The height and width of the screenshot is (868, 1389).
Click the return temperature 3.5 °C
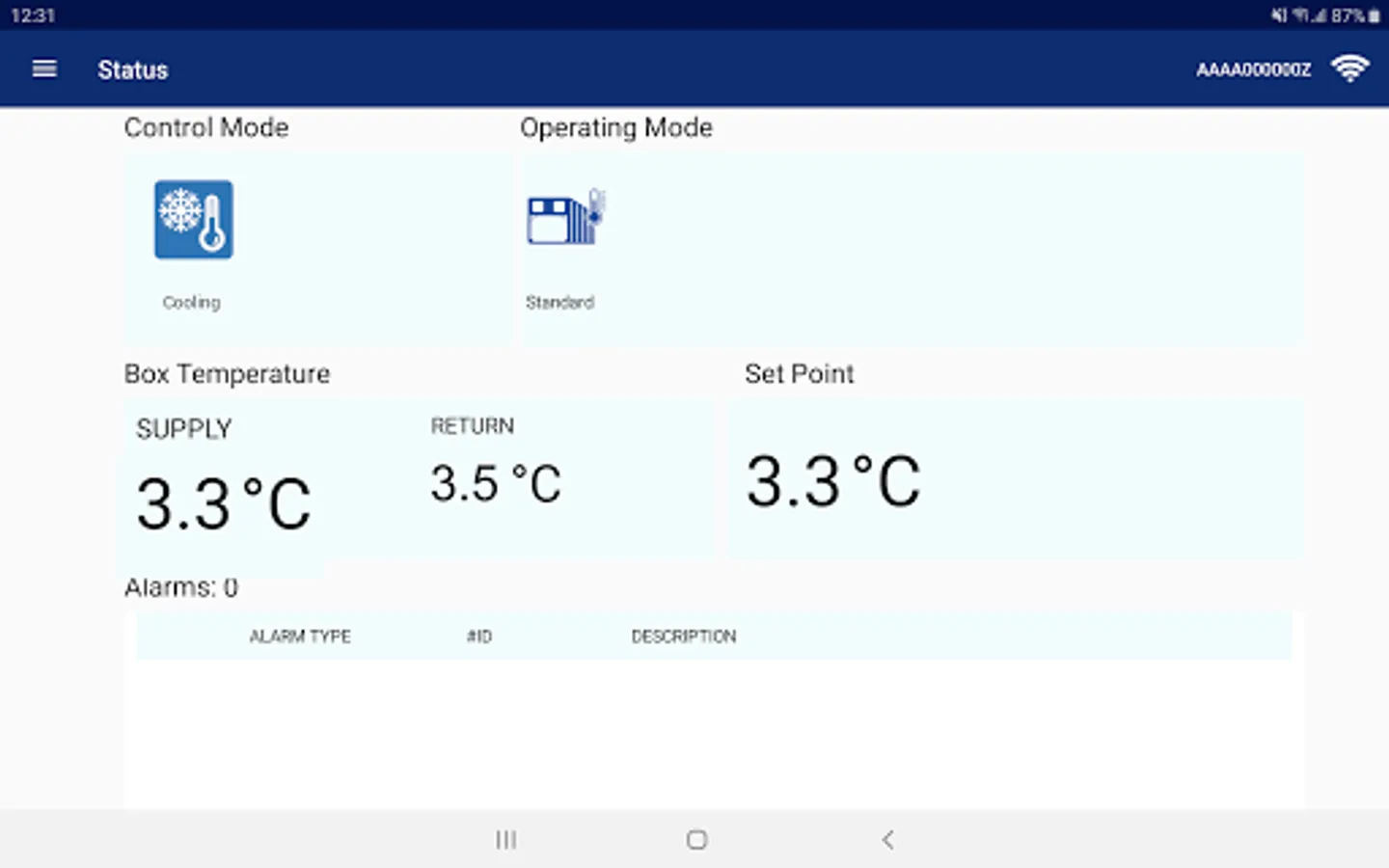[496, 483]
